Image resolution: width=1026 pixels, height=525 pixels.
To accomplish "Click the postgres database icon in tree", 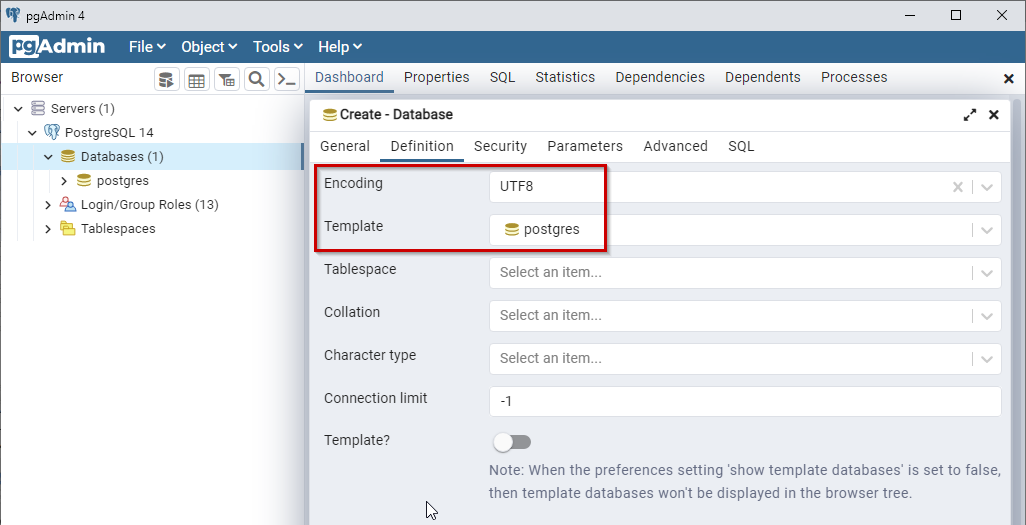I will tap(84, 181).
